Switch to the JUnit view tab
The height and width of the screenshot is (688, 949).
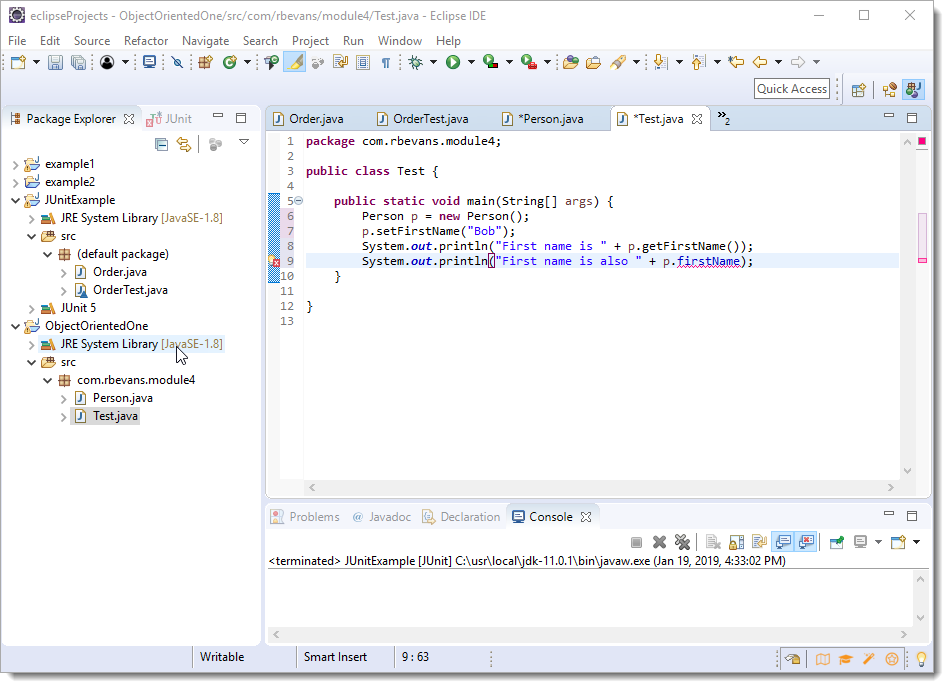tap(170, 119)
